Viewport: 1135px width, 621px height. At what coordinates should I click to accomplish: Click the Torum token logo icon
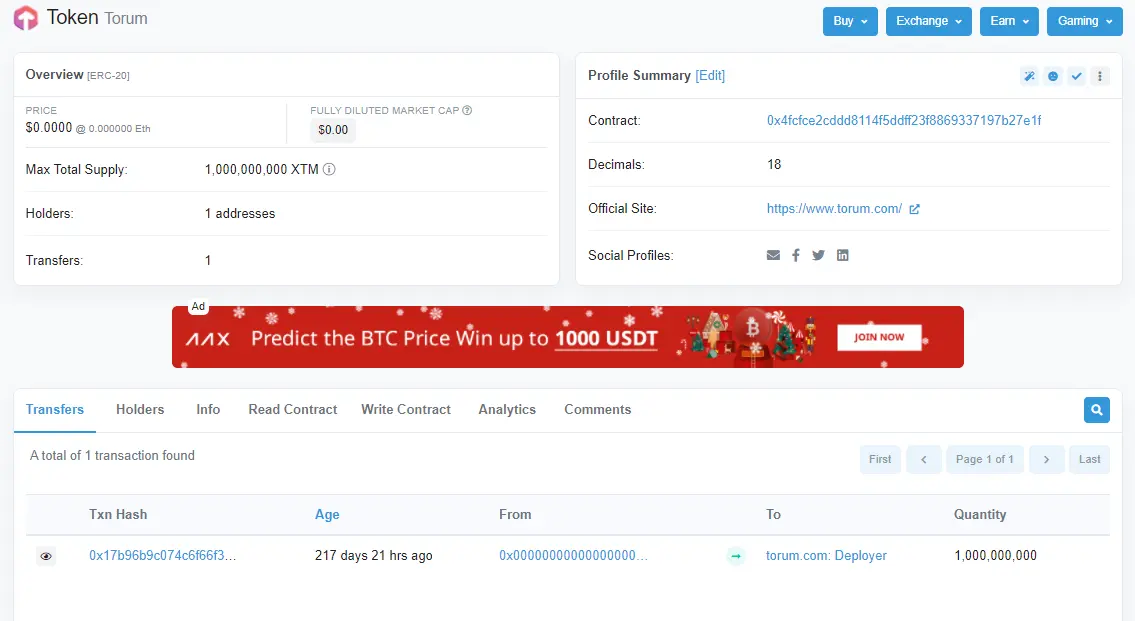[x=25, y=18]
